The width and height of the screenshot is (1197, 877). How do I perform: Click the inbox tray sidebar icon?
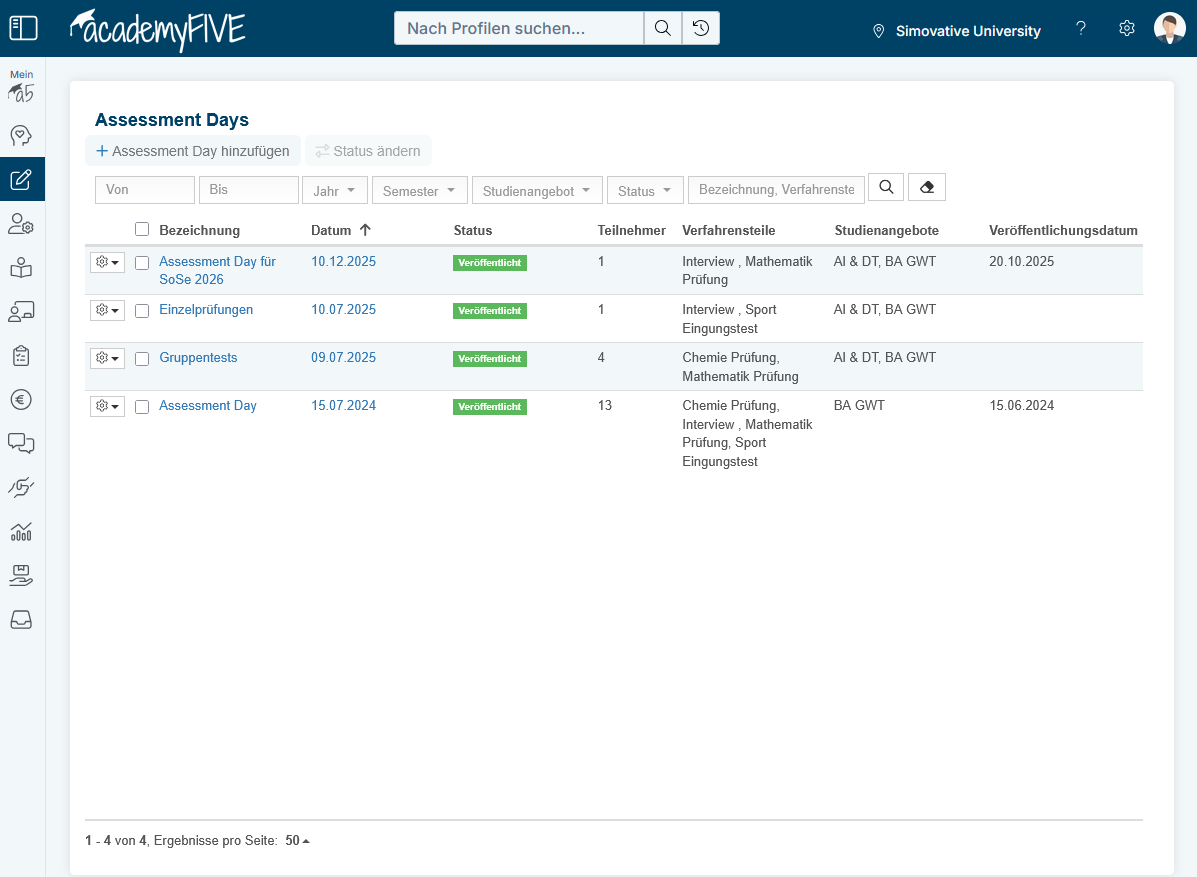tap(22, 620)
